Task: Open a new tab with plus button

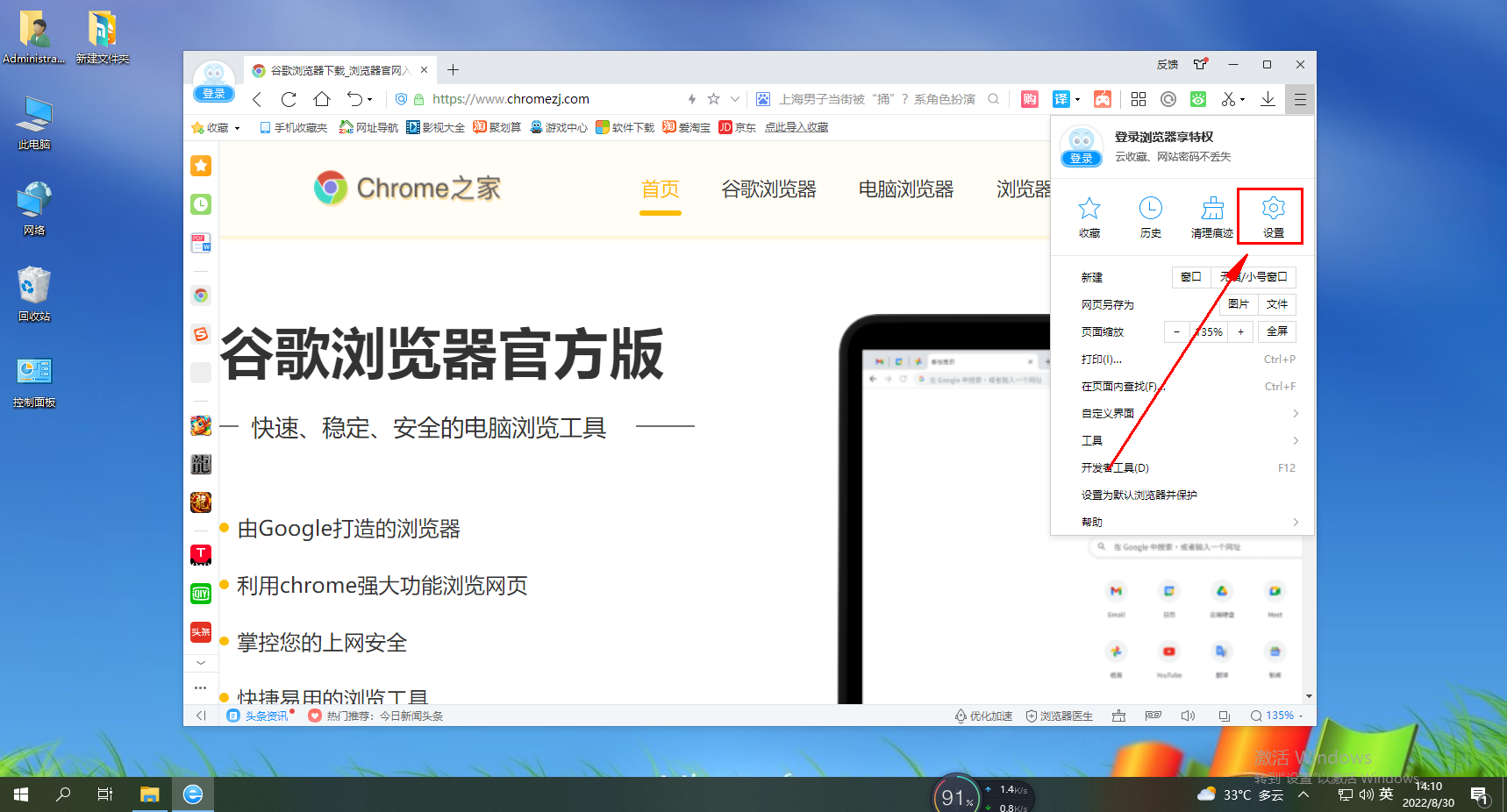Action: pyautogui.click(x=454, y=70)
